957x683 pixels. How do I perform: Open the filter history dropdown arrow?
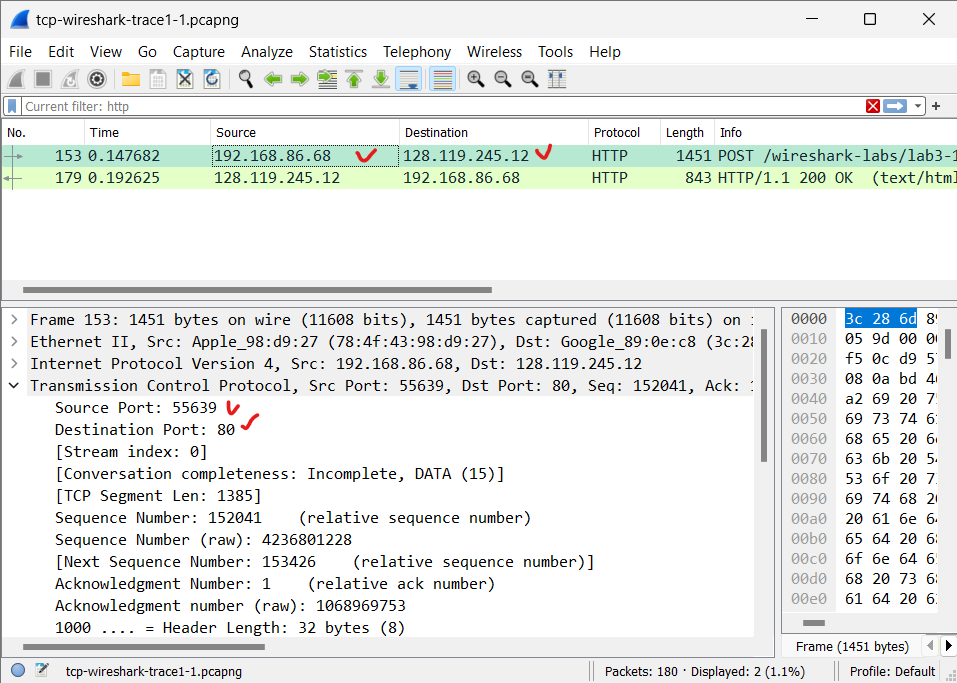coord(917,106)
